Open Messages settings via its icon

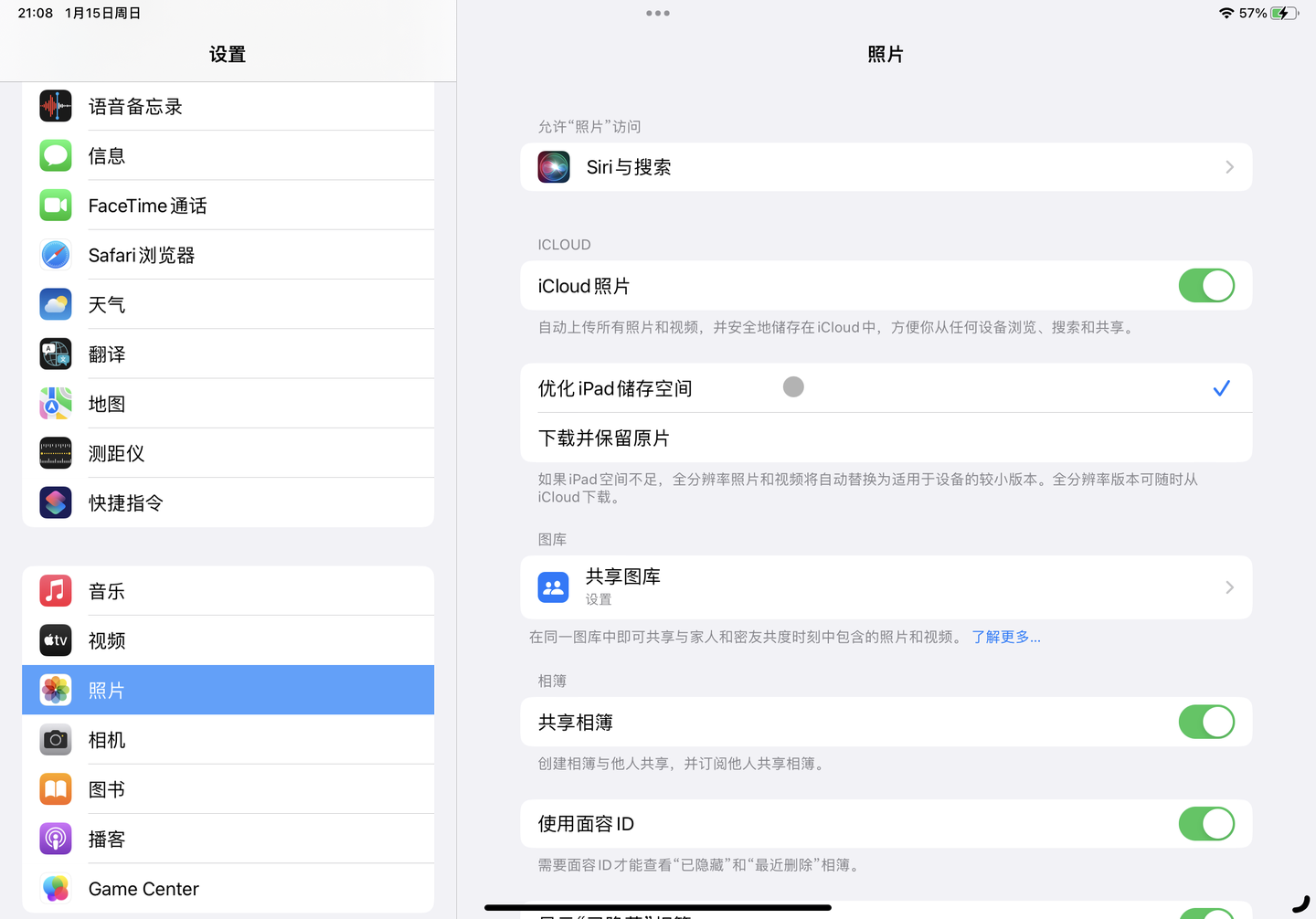pos(55,155)
